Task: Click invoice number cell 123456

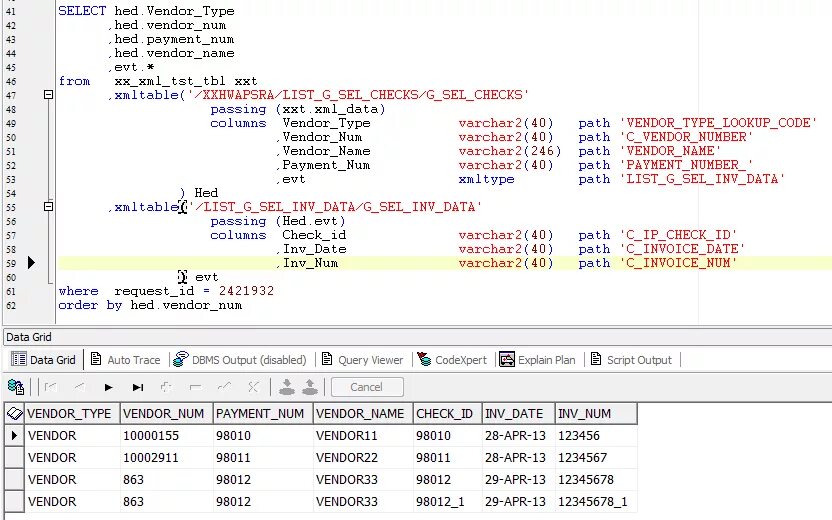Action: (596, 436)
